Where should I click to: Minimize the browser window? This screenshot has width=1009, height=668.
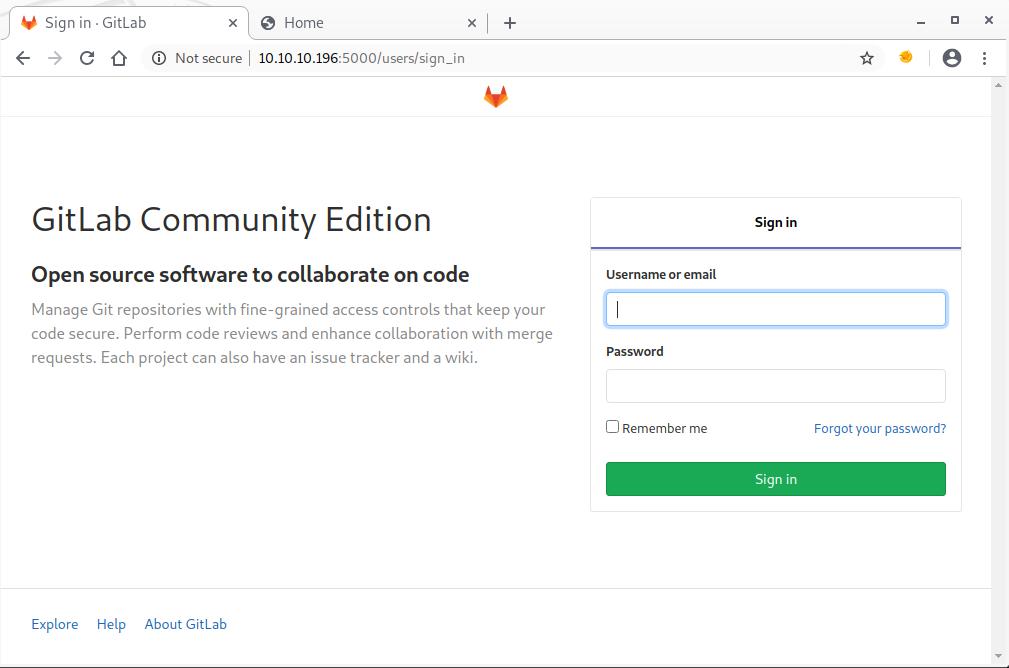(x=921, y=23)
